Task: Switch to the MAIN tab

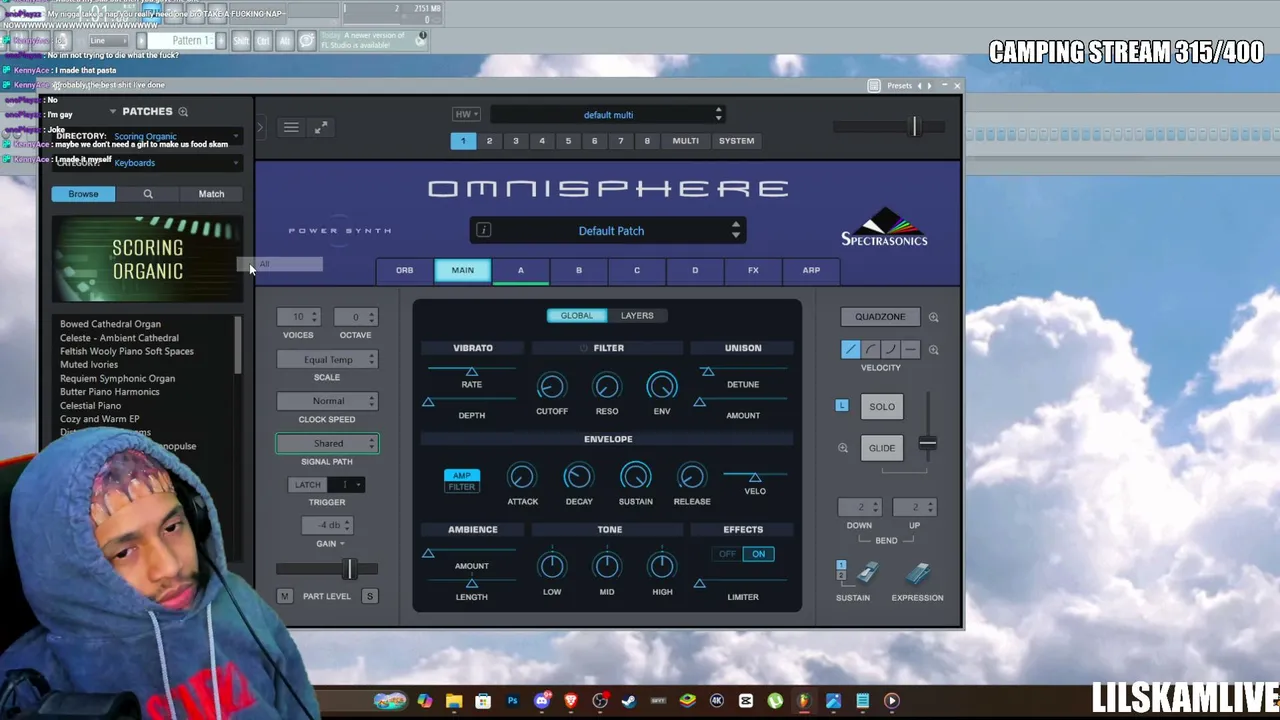Action: [462, 270]
